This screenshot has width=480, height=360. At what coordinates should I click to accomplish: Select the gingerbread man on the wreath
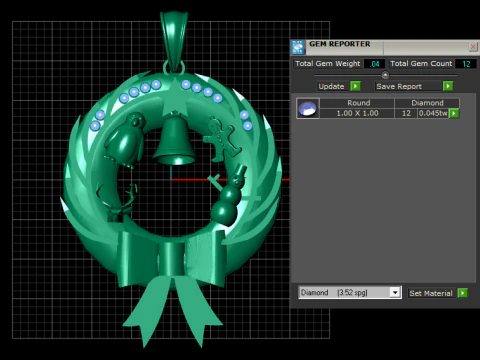(221, 140)
